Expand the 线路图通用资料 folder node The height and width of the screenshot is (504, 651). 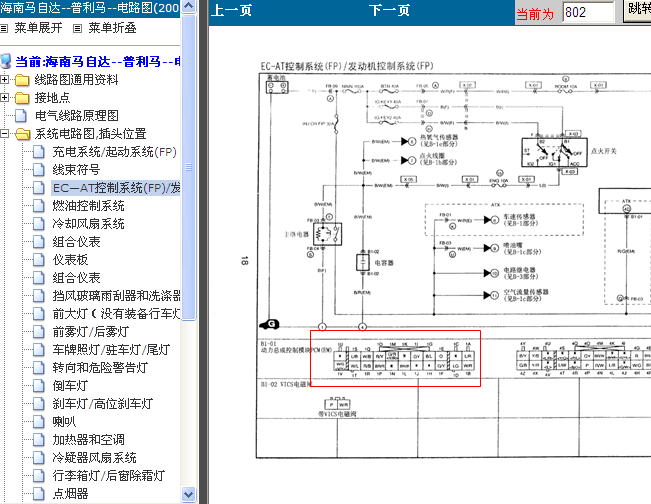coord(4,79)
